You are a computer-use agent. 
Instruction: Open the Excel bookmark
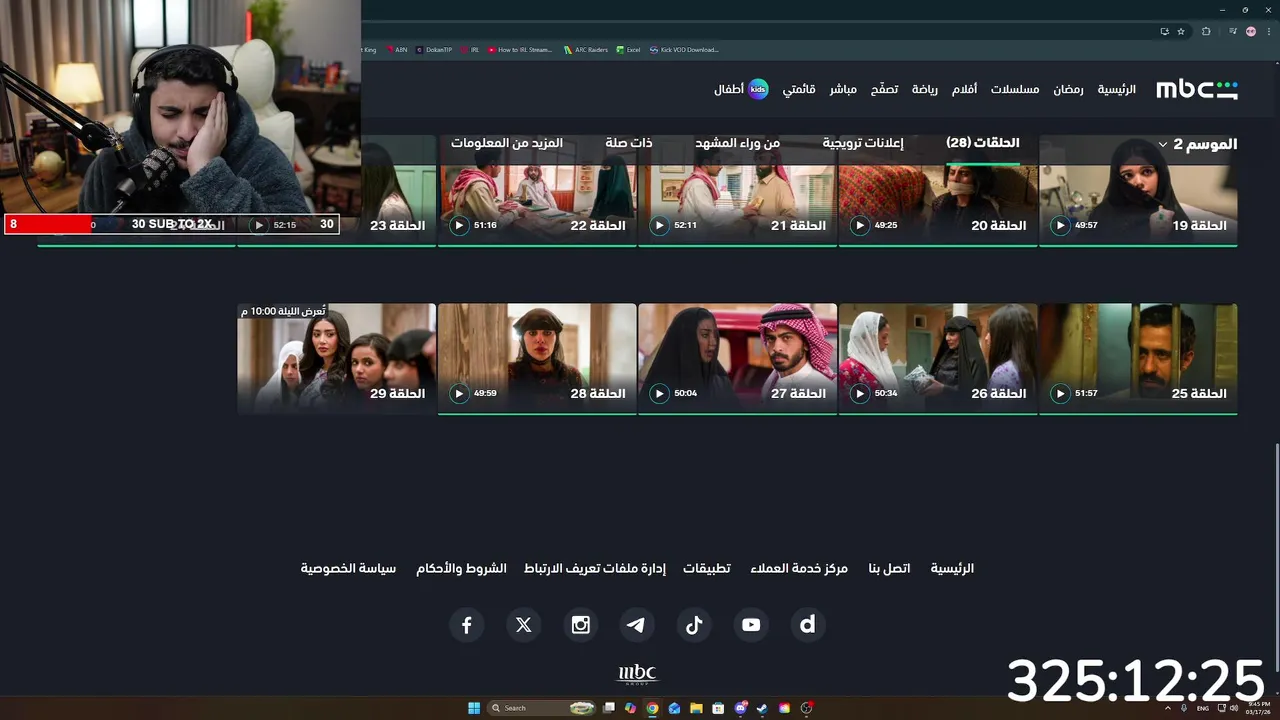tap(629, 50)
